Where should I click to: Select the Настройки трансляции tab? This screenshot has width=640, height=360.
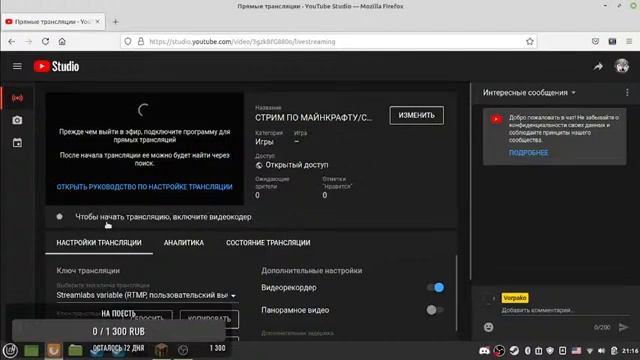tap(99, 242)
